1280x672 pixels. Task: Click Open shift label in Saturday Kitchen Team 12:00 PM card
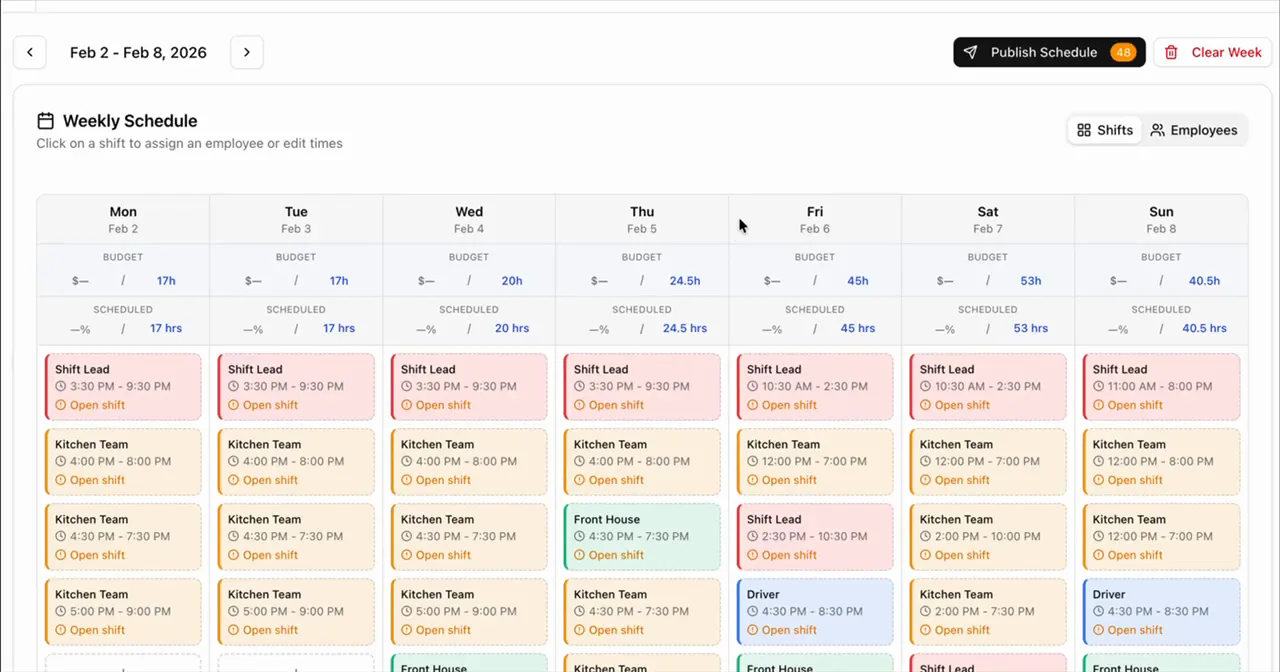click(962, 480)
